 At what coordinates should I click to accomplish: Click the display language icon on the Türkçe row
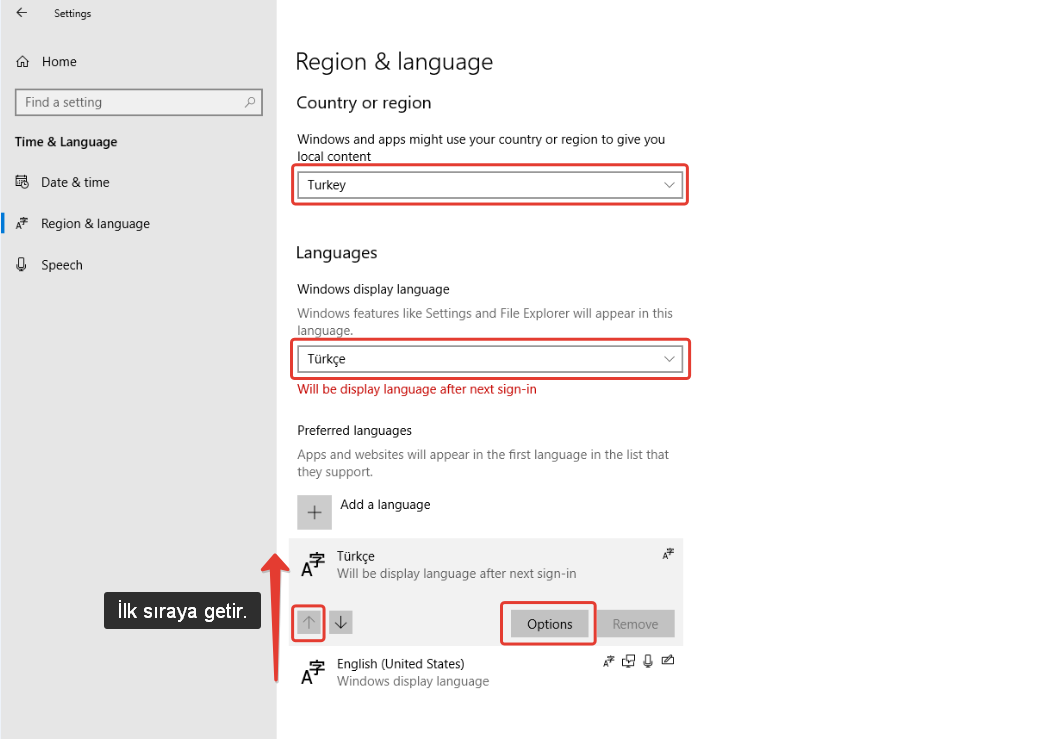pos(668,553)
